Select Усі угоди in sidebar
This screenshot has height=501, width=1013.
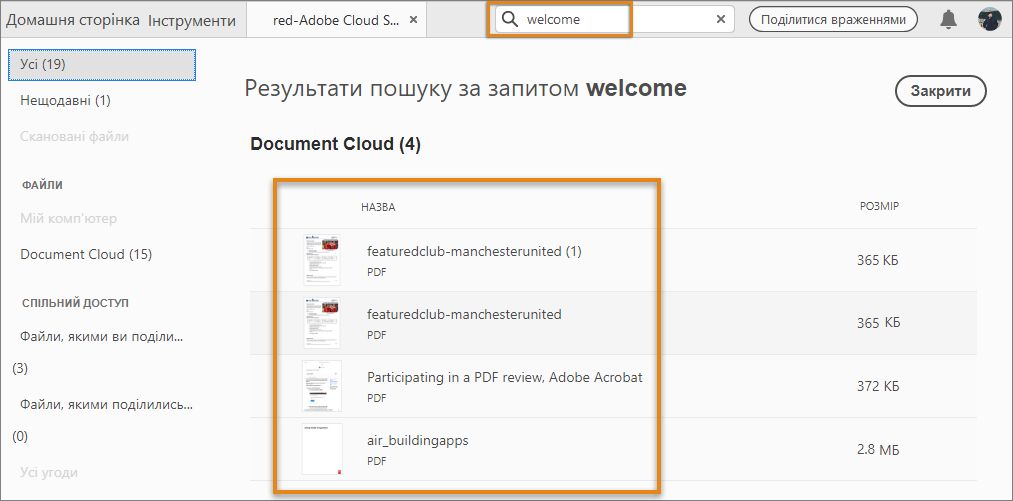(x=49, y=473)
